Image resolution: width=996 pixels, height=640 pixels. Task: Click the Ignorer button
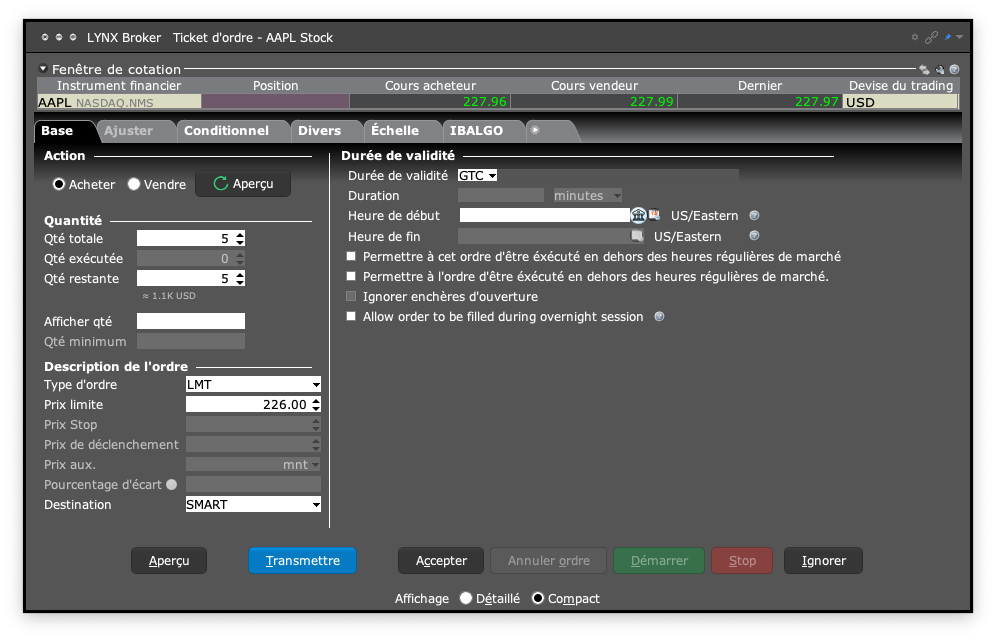(823, 561)
